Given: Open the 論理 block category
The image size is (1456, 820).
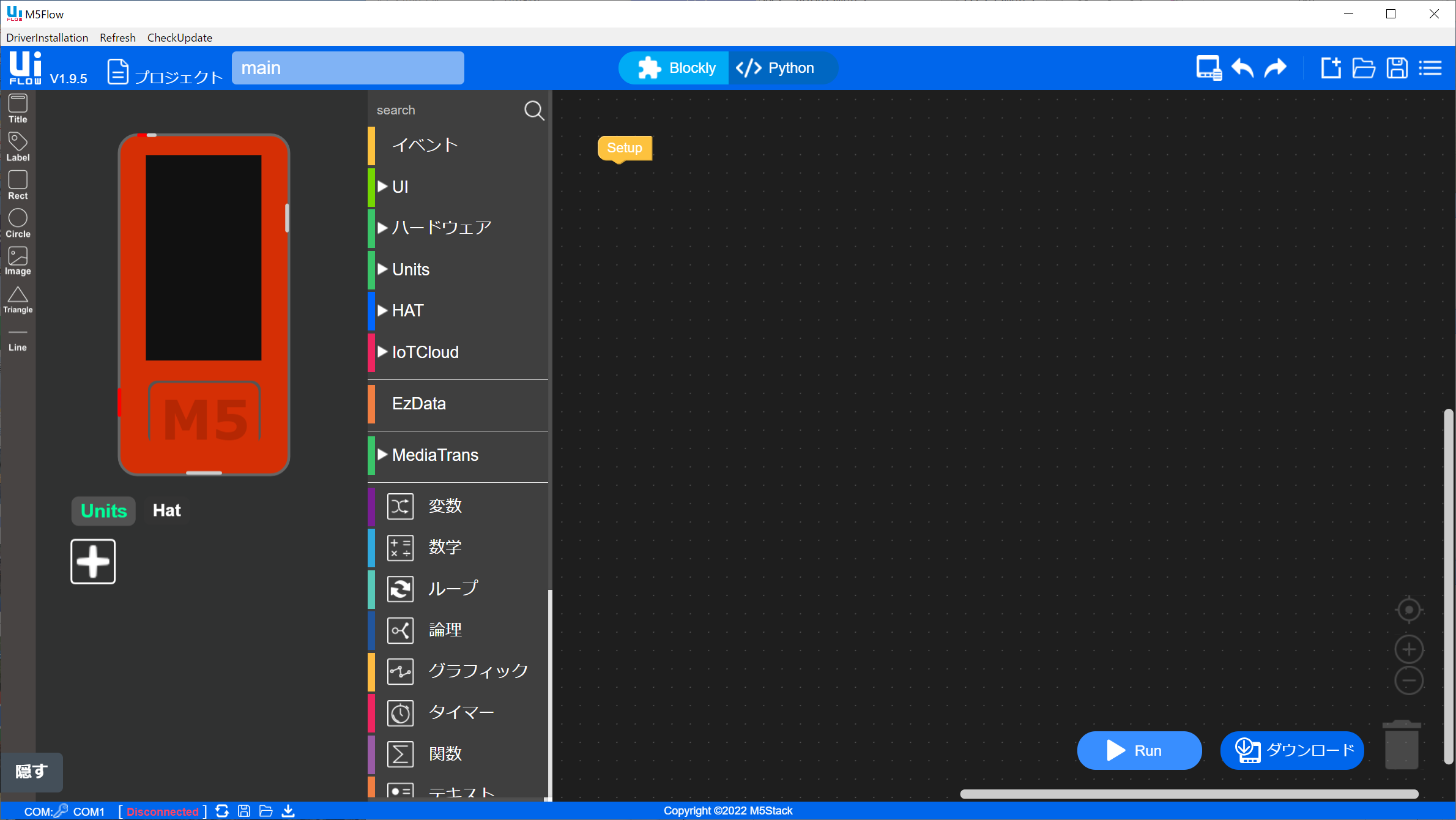Looking at the screenshot, I should point(458,630).
